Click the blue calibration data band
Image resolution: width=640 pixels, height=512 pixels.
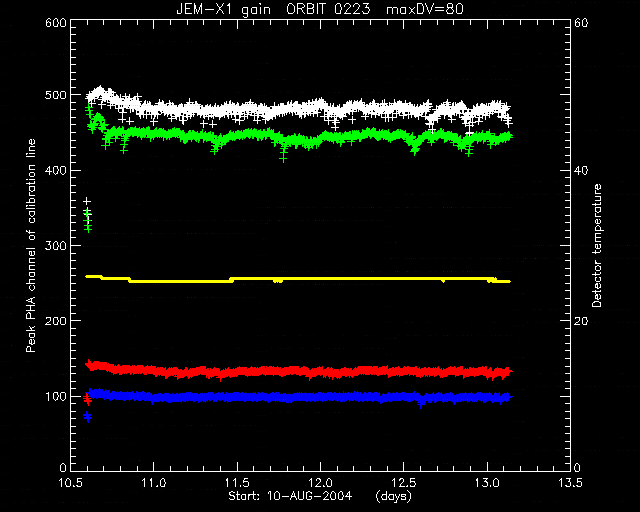298,396
